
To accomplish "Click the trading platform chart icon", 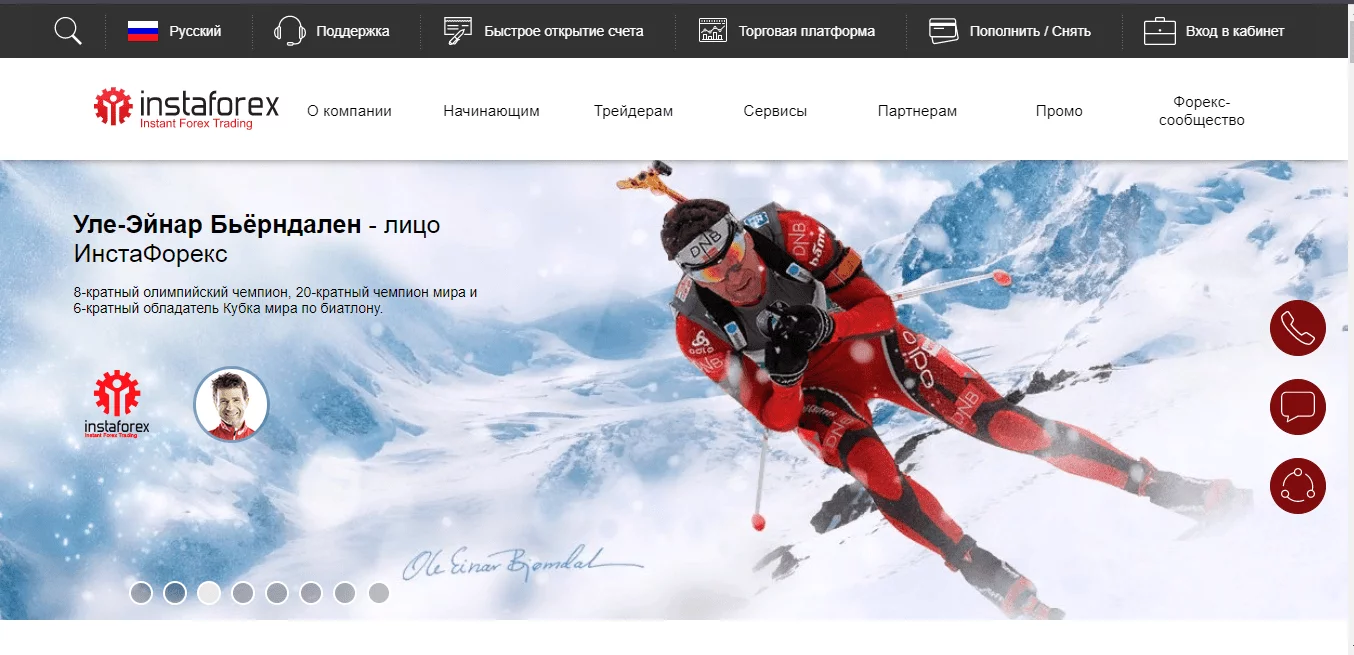I will coord(713,31).
